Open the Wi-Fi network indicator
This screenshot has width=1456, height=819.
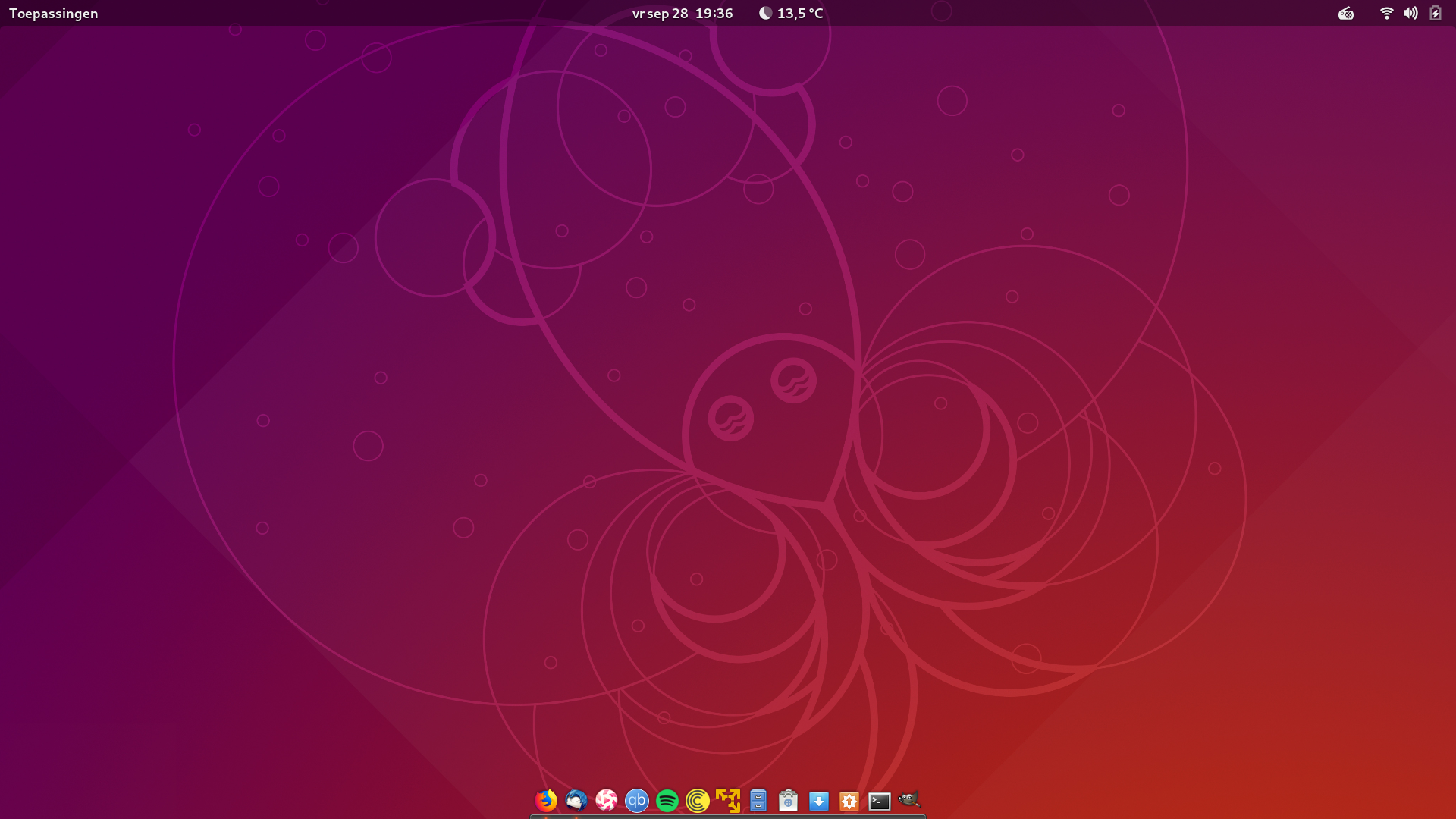(1386, 13)
